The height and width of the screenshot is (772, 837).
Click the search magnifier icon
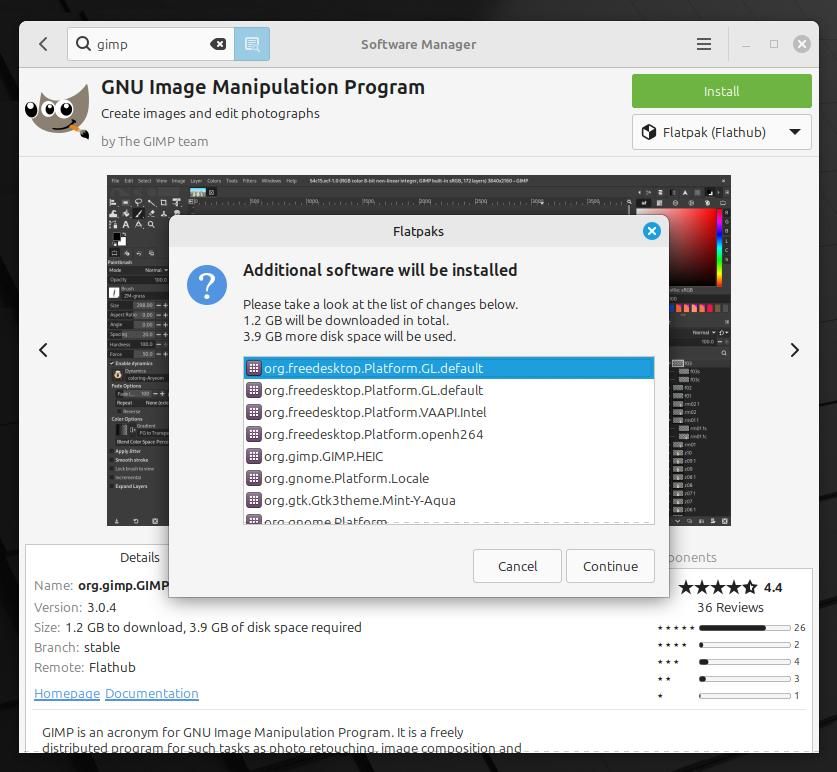point(83,43)
